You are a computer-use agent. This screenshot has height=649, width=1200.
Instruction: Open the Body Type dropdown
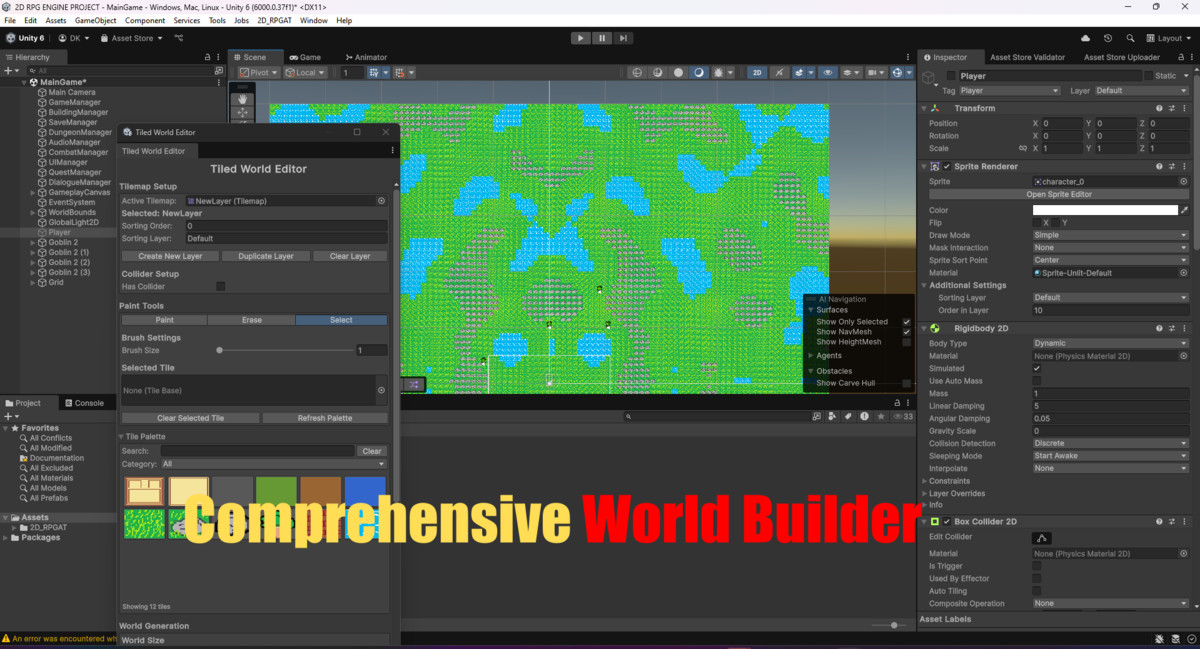point(1110,343)
